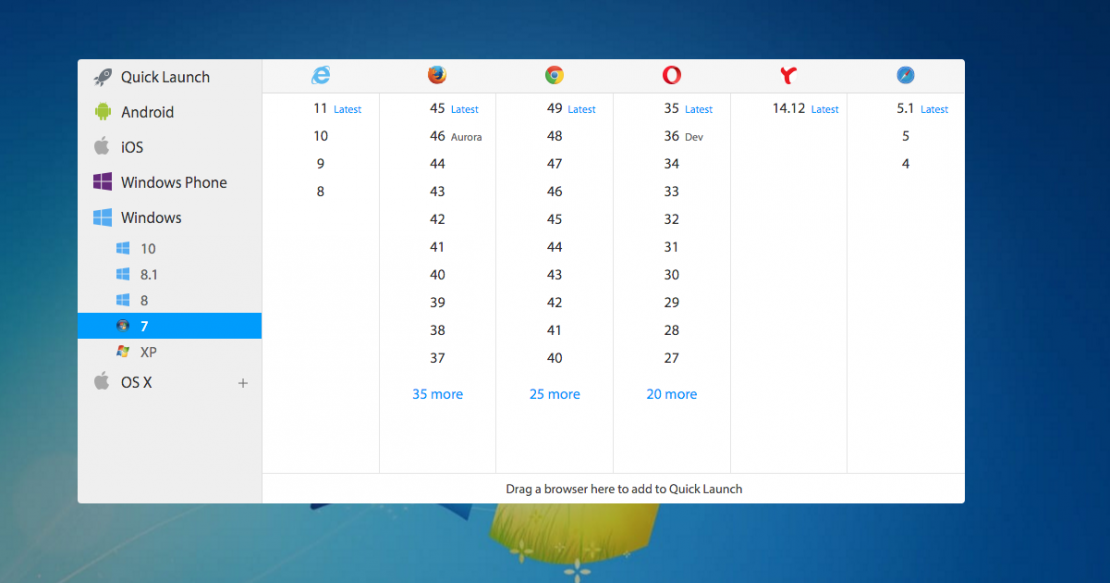Viewport: 1110px width, 583px height.
Task: Select Chrome version 40
Action: click(x=554, y=358)
